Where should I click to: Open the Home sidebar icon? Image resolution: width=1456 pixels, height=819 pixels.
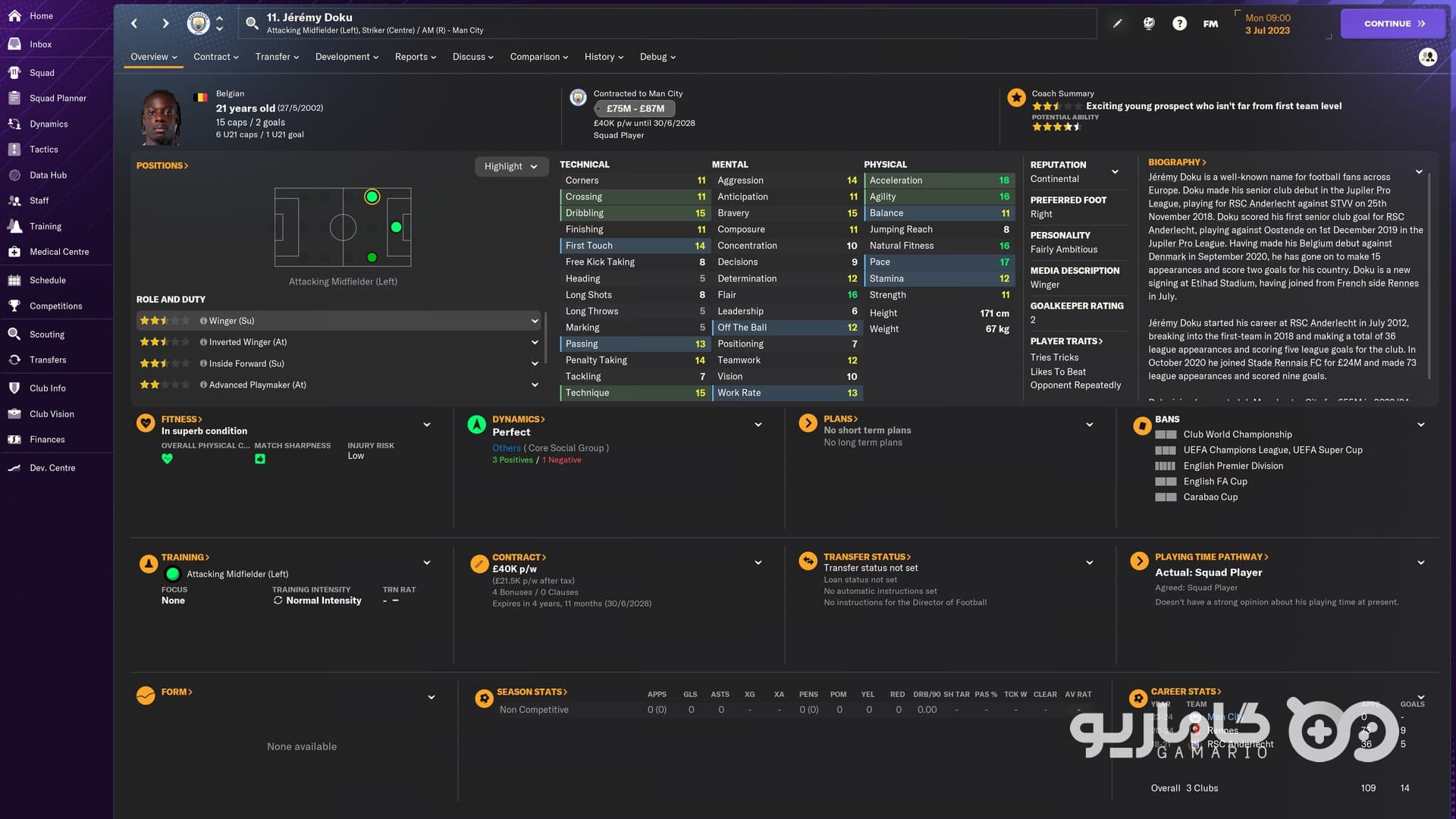pos(14,15)
